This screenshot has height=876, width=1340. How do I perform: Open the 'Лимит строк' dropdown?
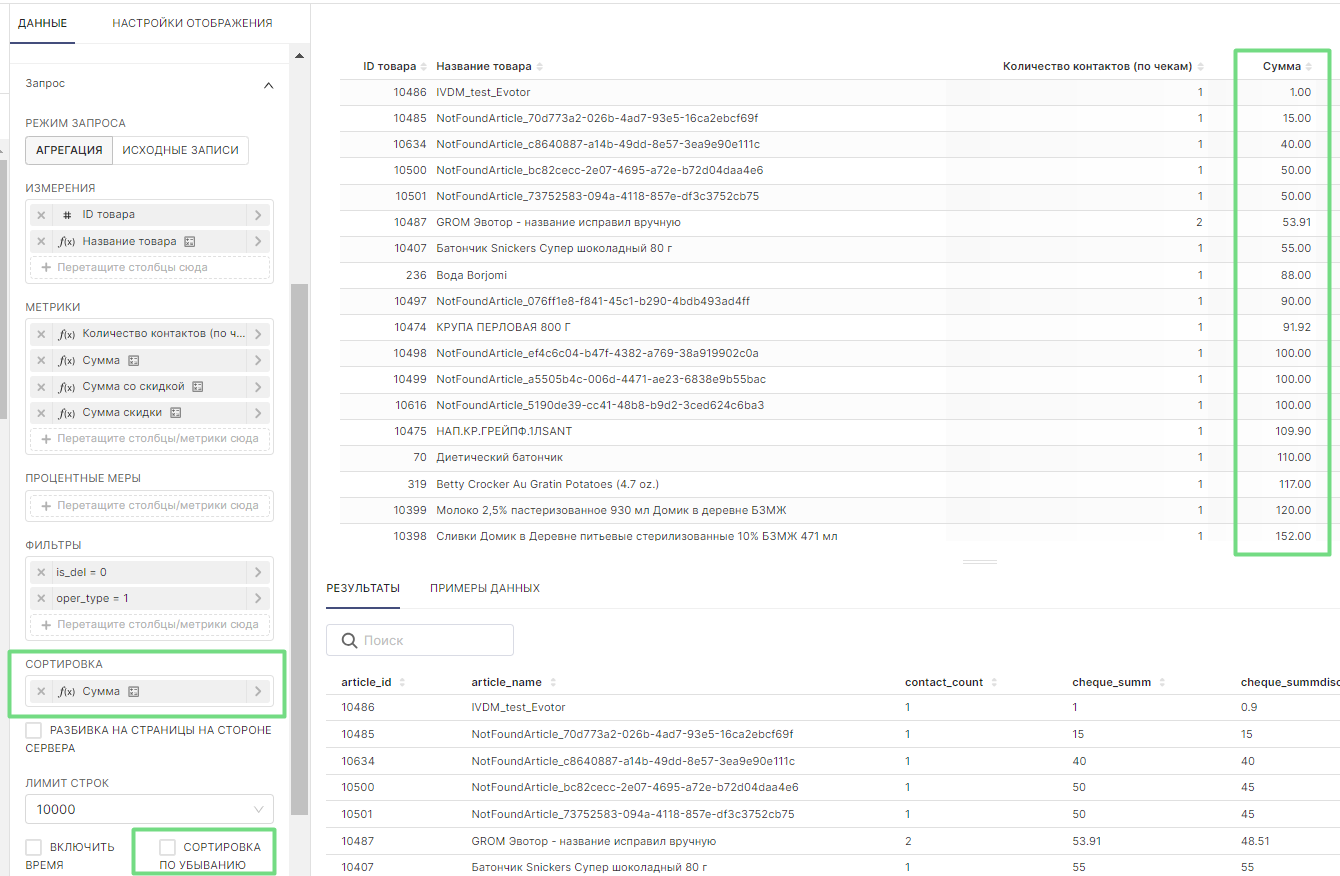tap(150, 810)
